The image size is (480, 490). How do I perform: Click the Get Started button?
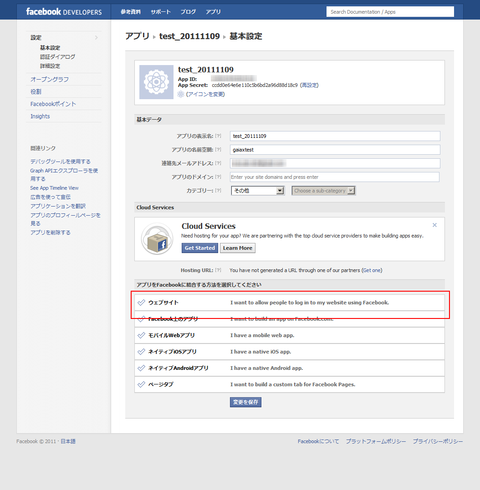coord(200,248)
